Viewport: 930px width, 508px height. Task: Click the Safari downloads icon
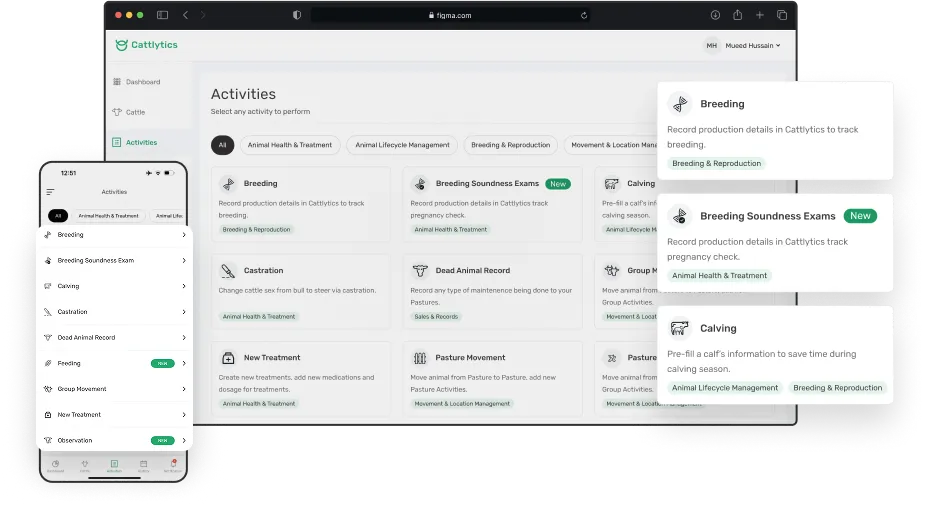click(x=715, y=15)
